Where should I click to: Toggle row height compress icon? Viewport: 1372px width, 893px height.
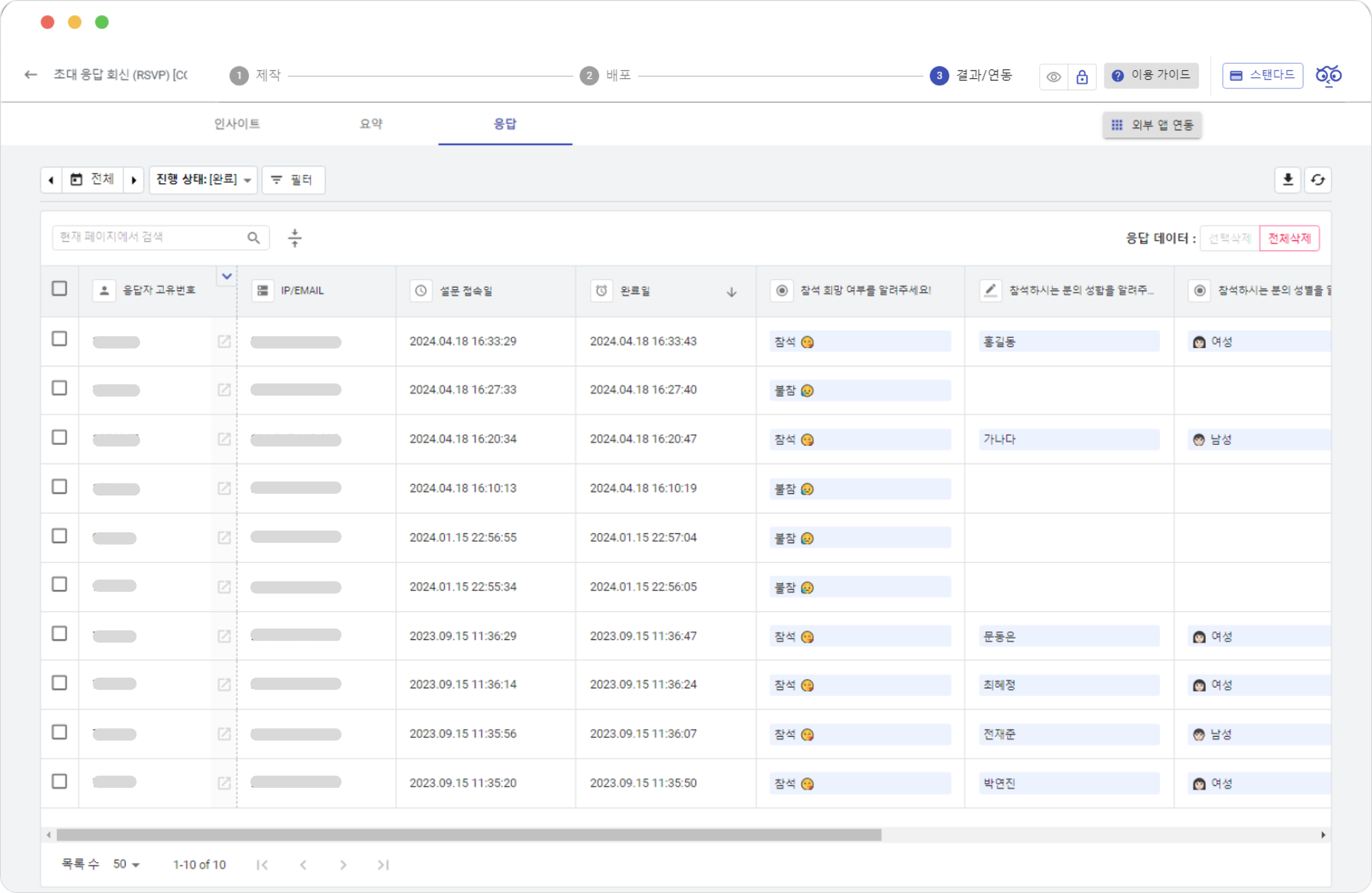(295, 238)
